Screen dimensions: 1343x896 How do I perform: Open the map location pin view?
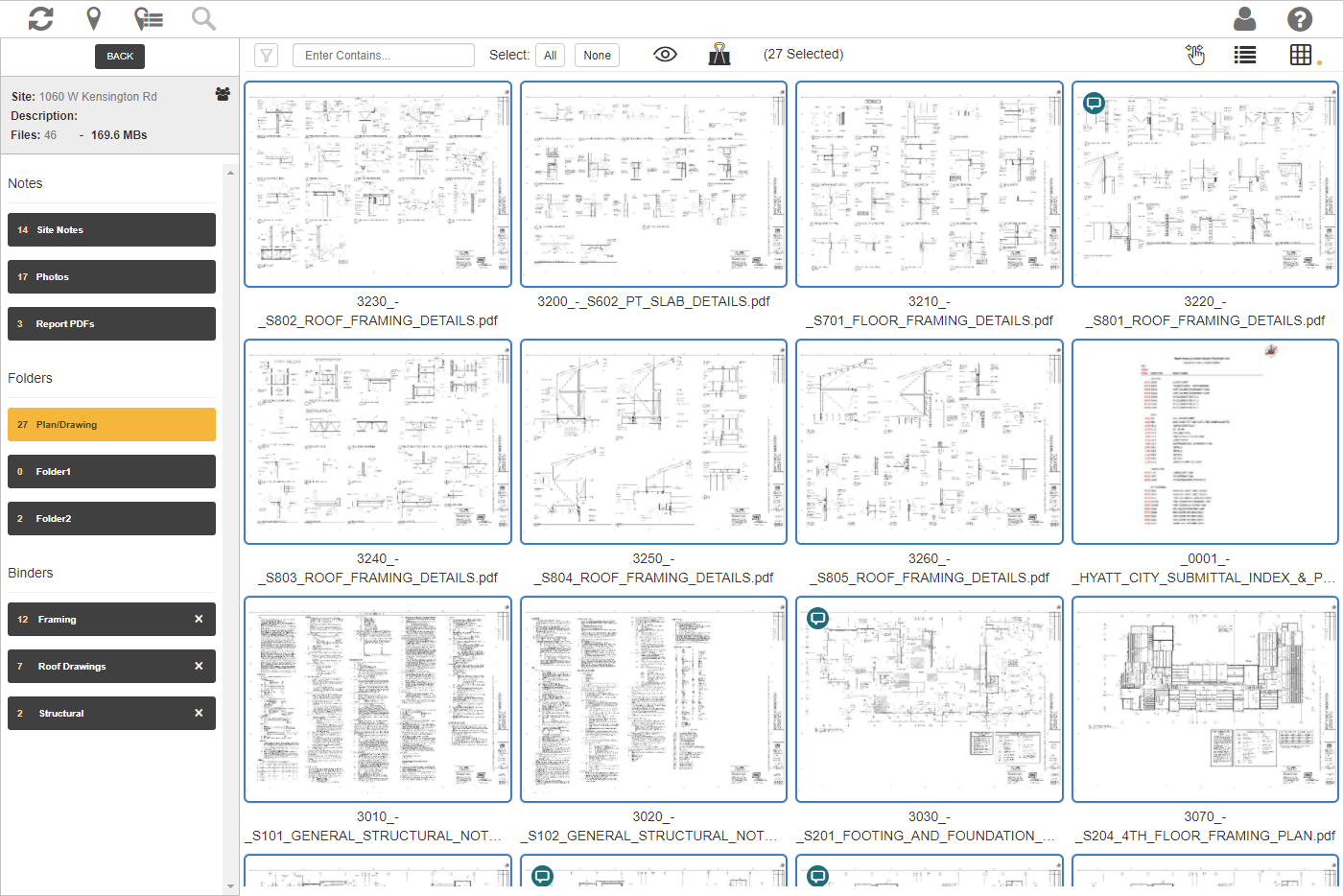[94, 18]
